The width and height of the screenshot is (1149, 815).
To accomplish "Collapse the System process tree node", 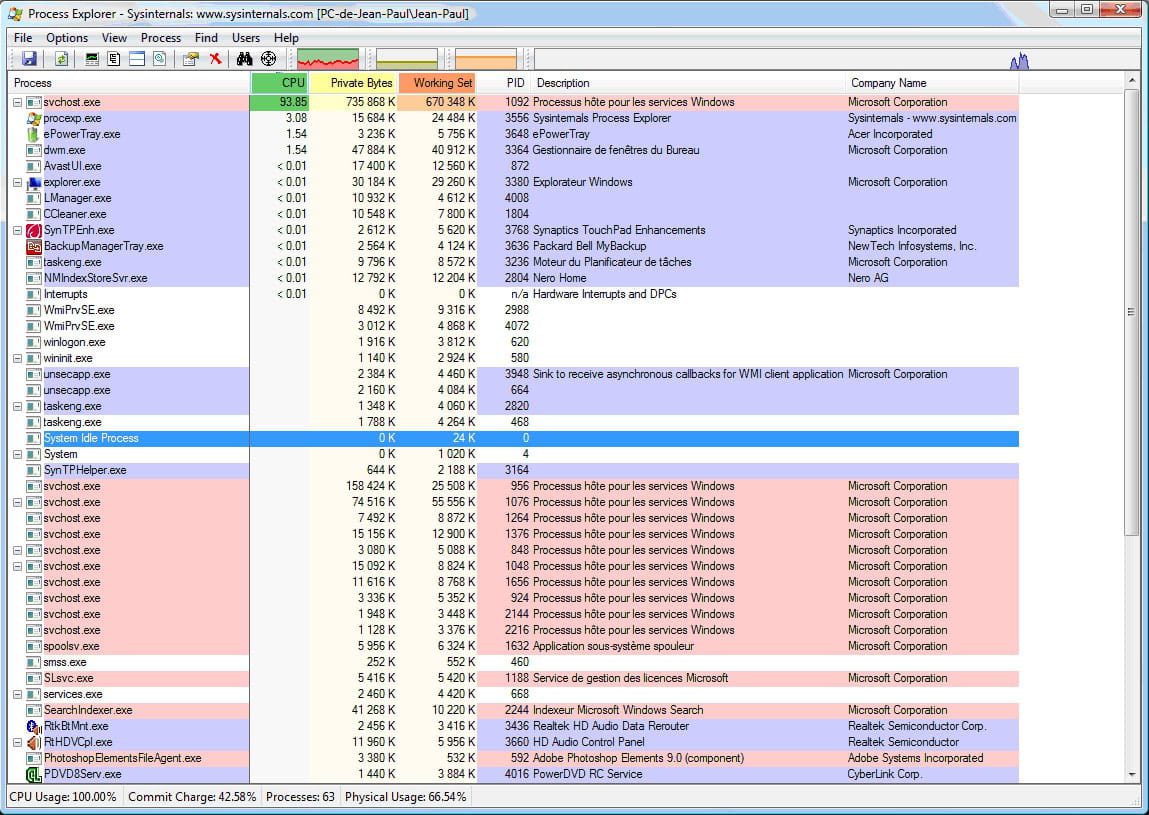I will 18,454.
